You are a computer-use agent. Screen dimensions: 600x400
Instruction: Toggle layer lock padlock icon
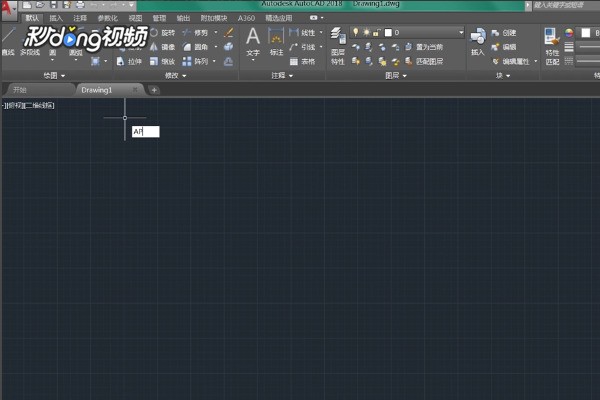coord(376,33)
